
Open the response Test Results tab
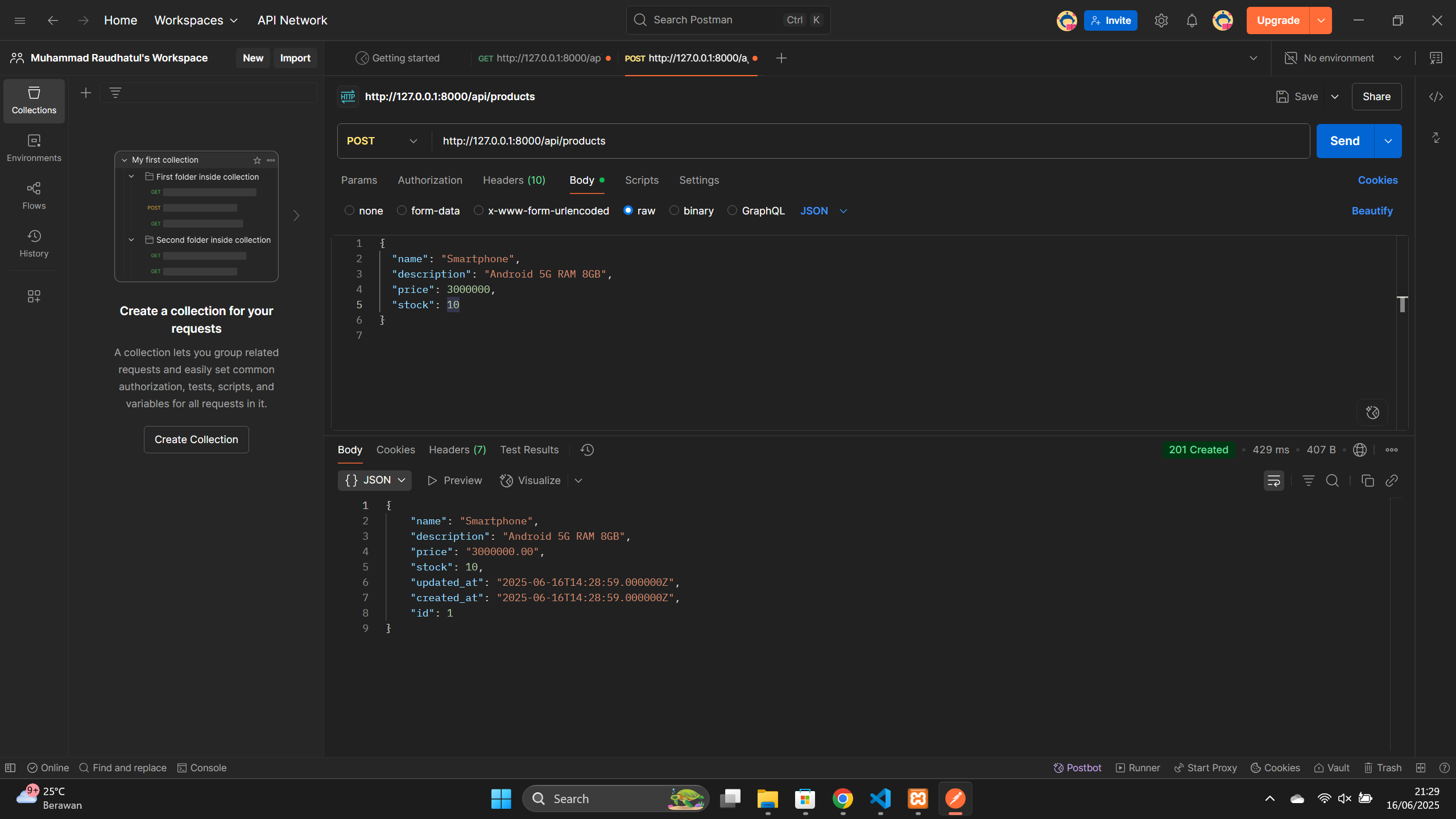pos(529,450)
